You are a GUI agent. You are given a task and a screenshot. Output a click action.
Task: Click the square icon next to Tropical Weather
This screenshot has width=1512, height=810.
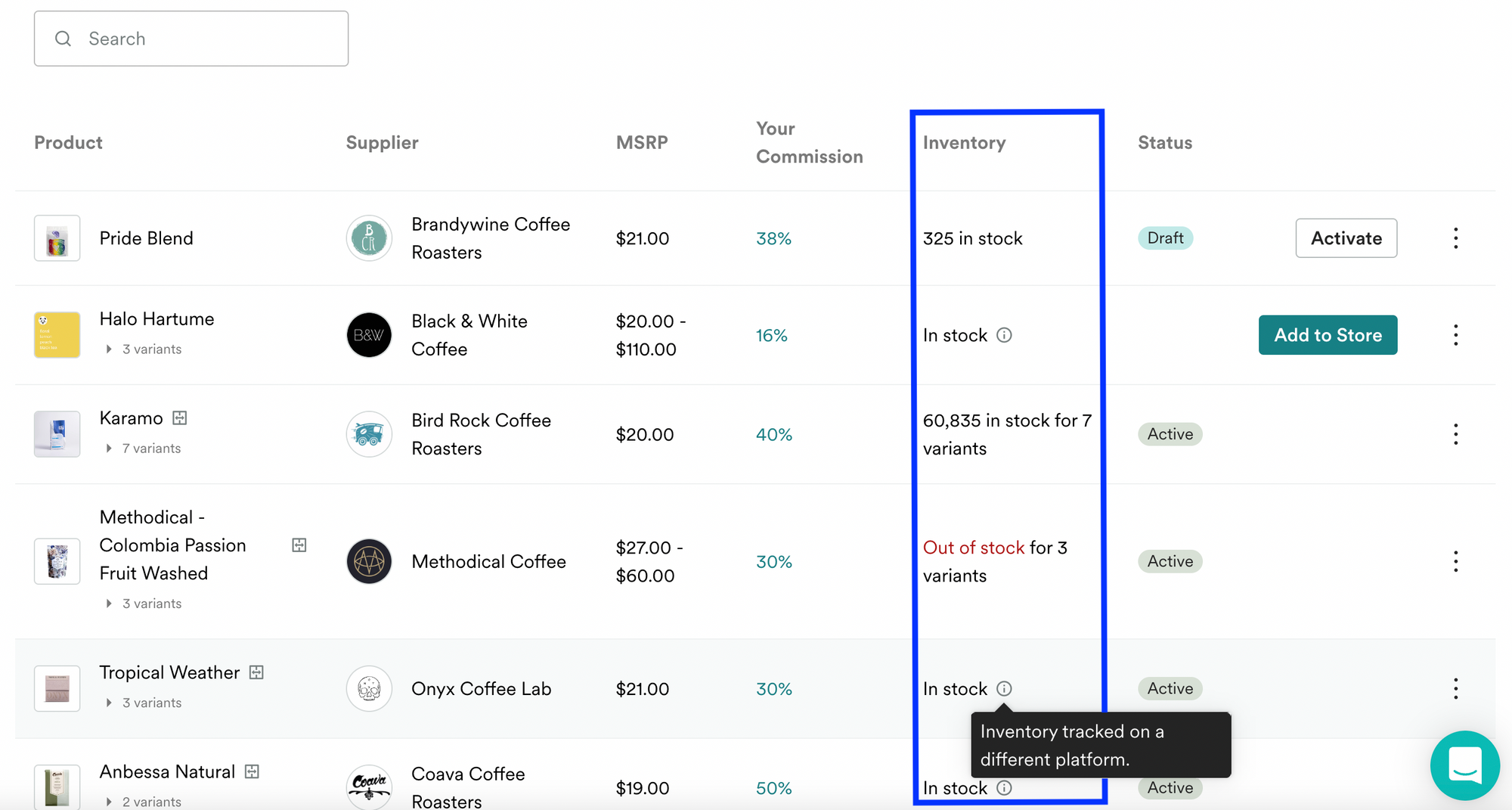point(257,672)
